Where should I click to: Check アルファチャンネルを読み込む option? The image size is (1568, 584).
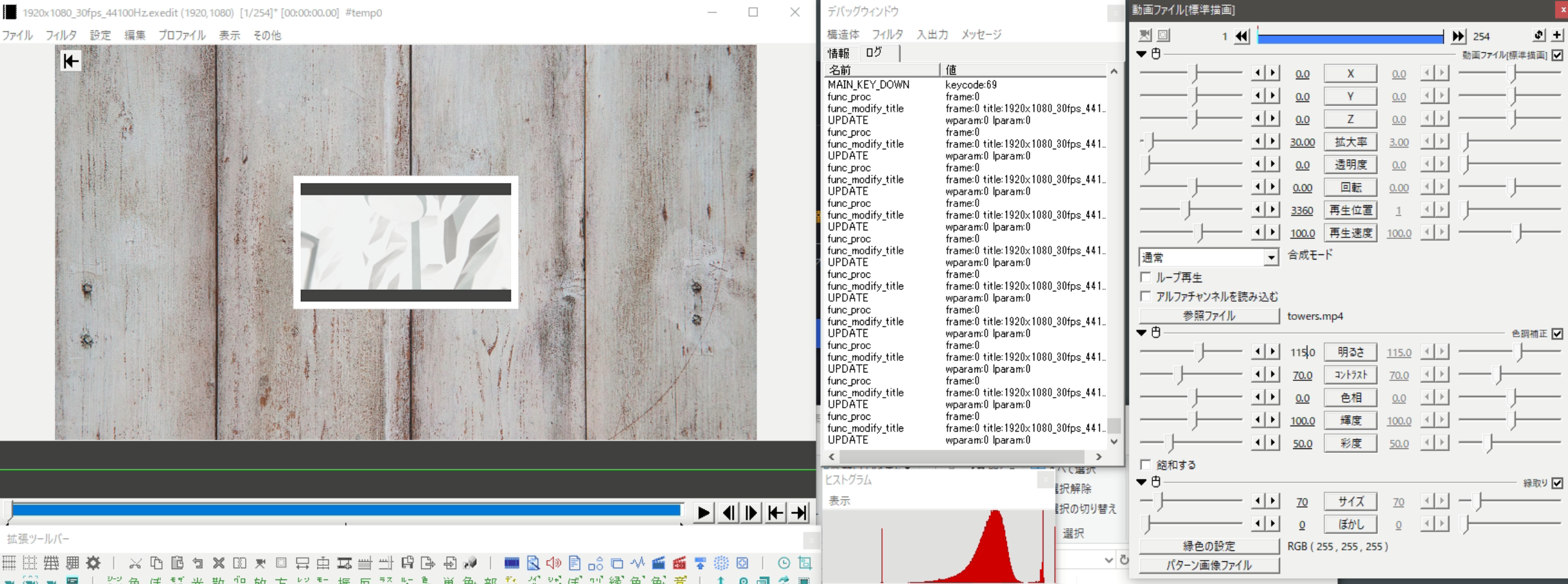1146,297
